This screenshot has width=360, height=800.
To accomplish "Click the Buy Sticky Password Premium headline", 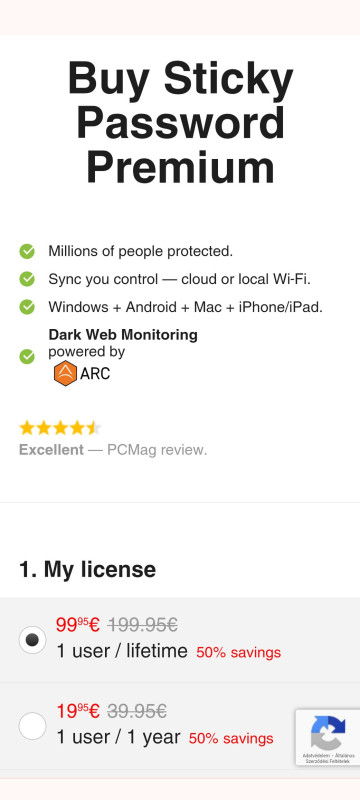I will click(180, 122).
